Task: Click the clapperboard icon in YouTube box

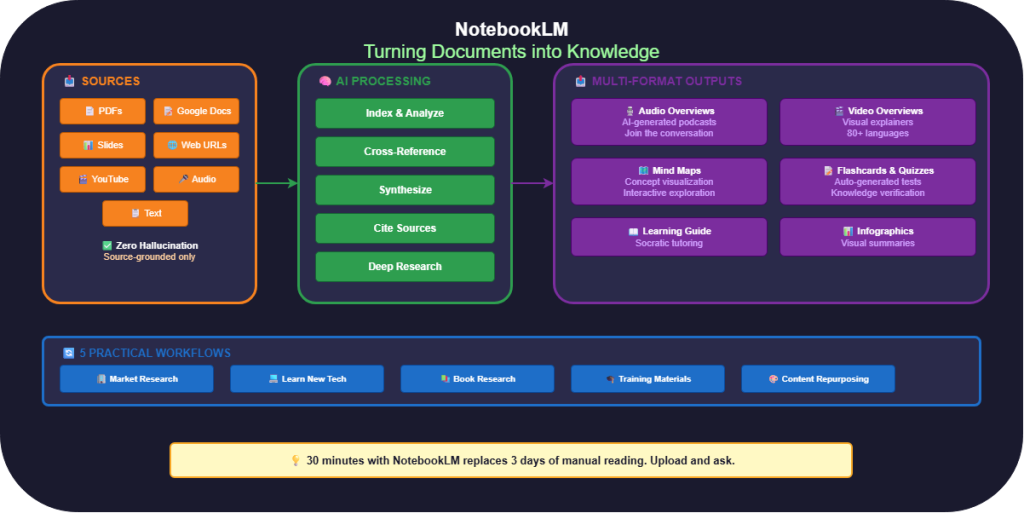Action: [x=83, y=179]
